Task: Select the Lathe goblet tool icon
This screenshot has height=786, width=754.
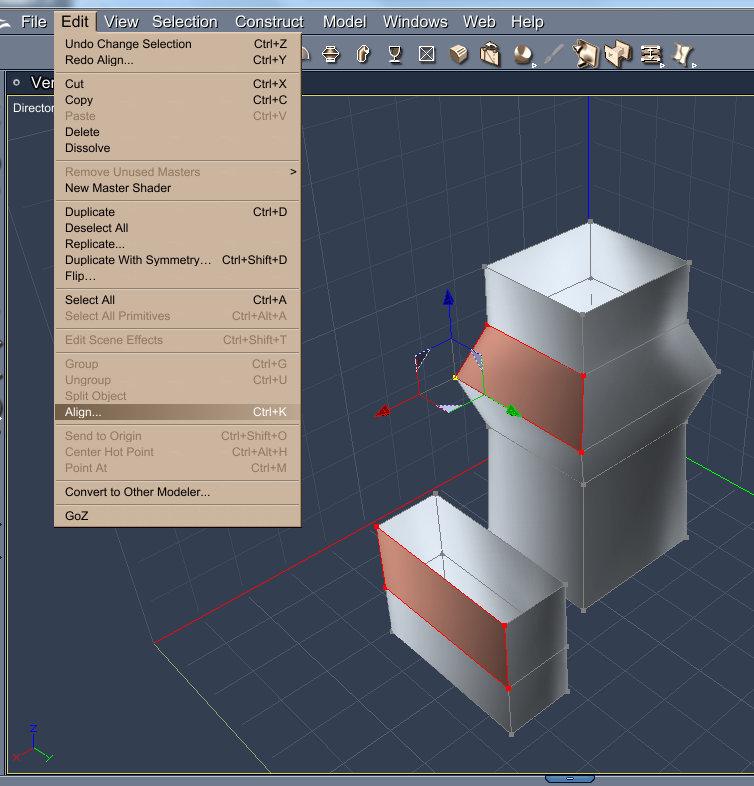Action: pyautogui.click(x=395, y=54)
